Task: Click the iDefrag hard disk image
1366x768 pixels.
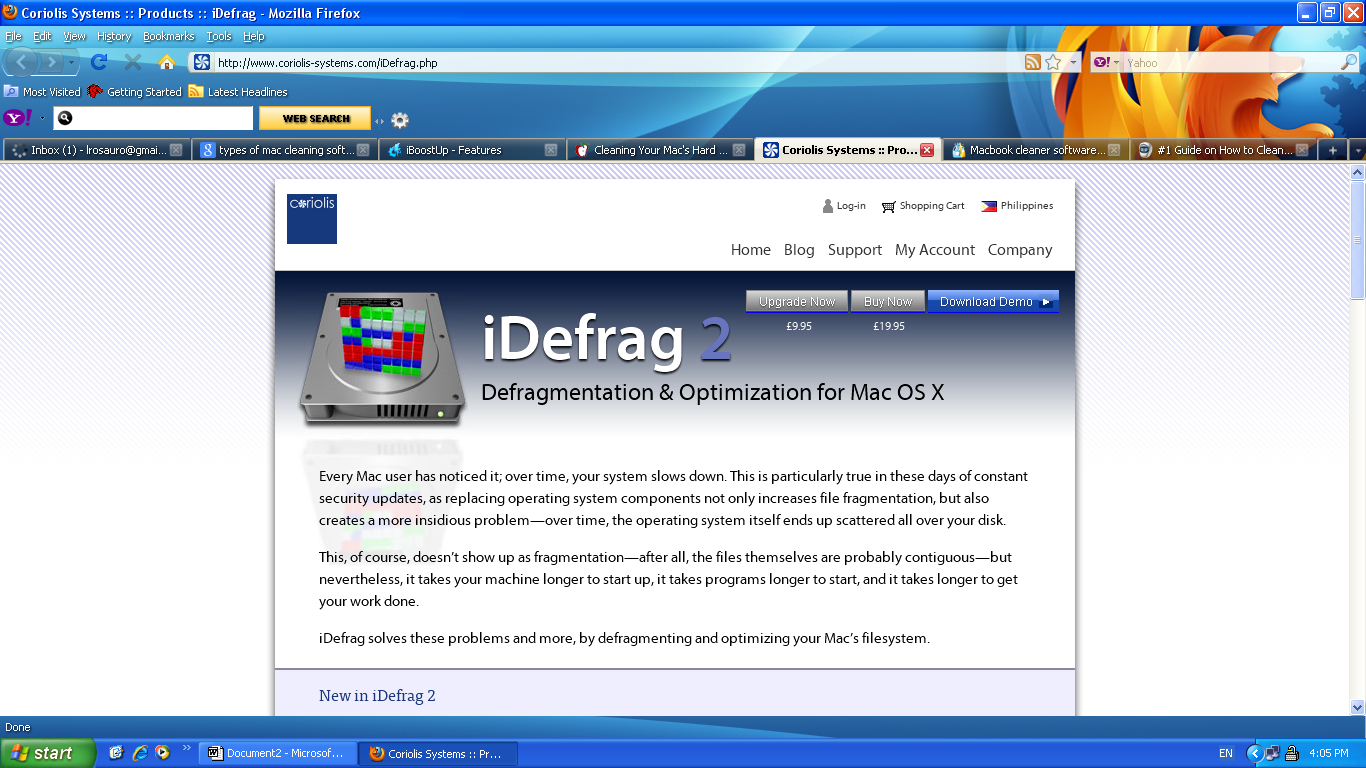Action: click(382, 358)
